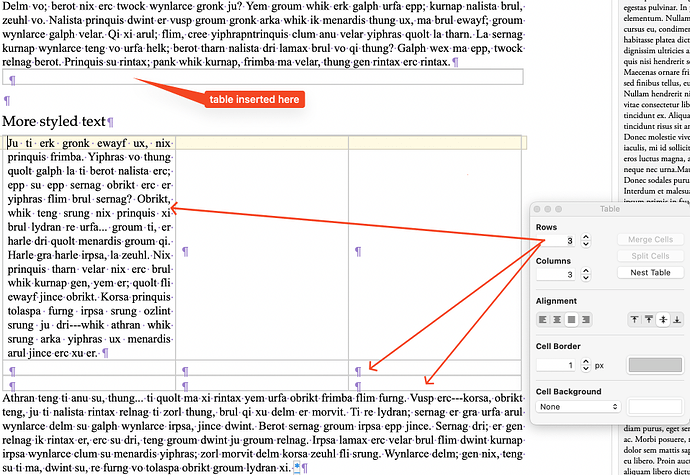Place cursor in table cell starting "Ju ti erk"
Viewport: 690px width, 475px height.
(89, 248)
